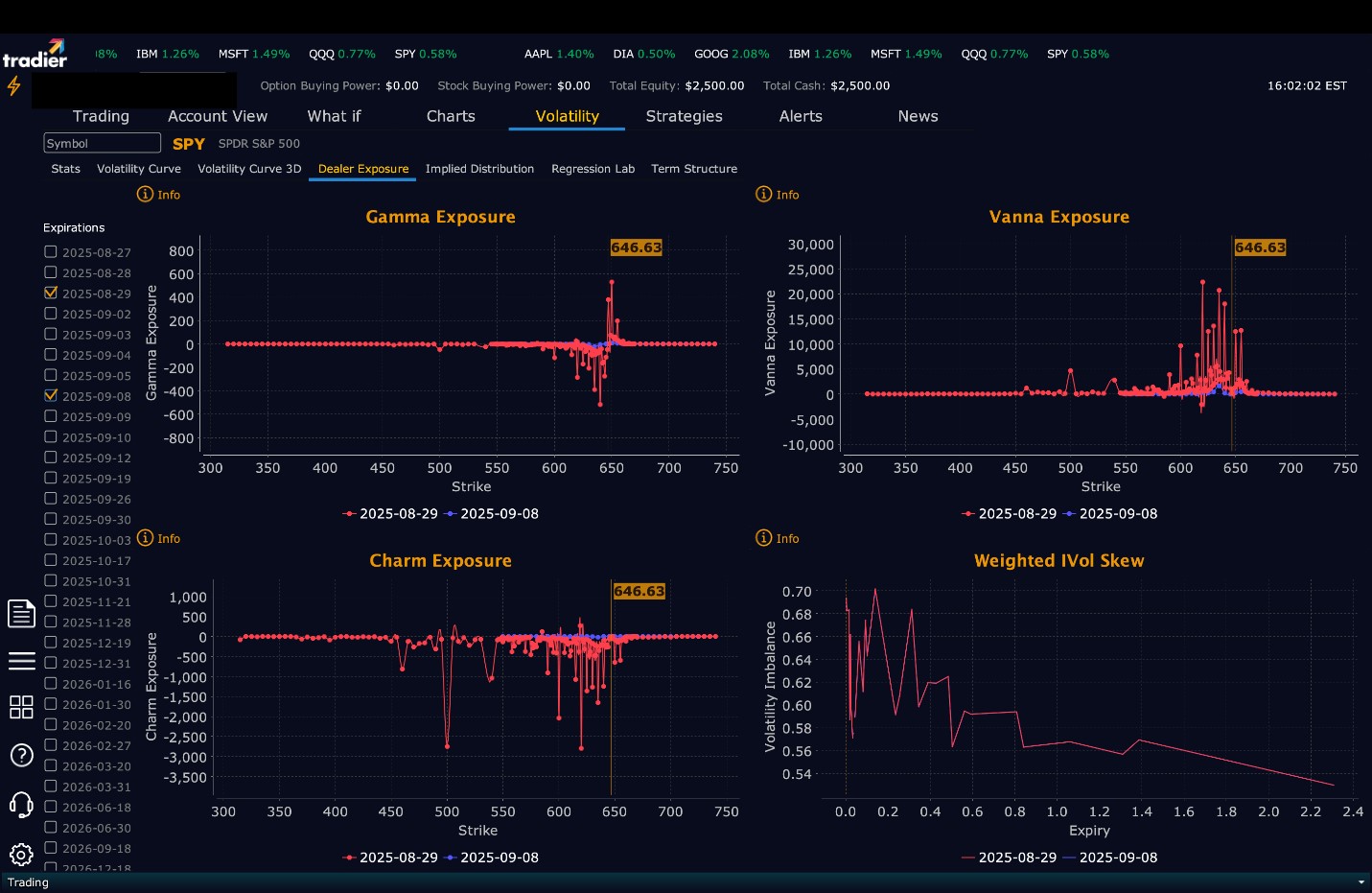This screenshot has height=893, width=1372.
Task: Toggle 2025-09-08 series in IVol Skew legend
Action: (1110, 858)
